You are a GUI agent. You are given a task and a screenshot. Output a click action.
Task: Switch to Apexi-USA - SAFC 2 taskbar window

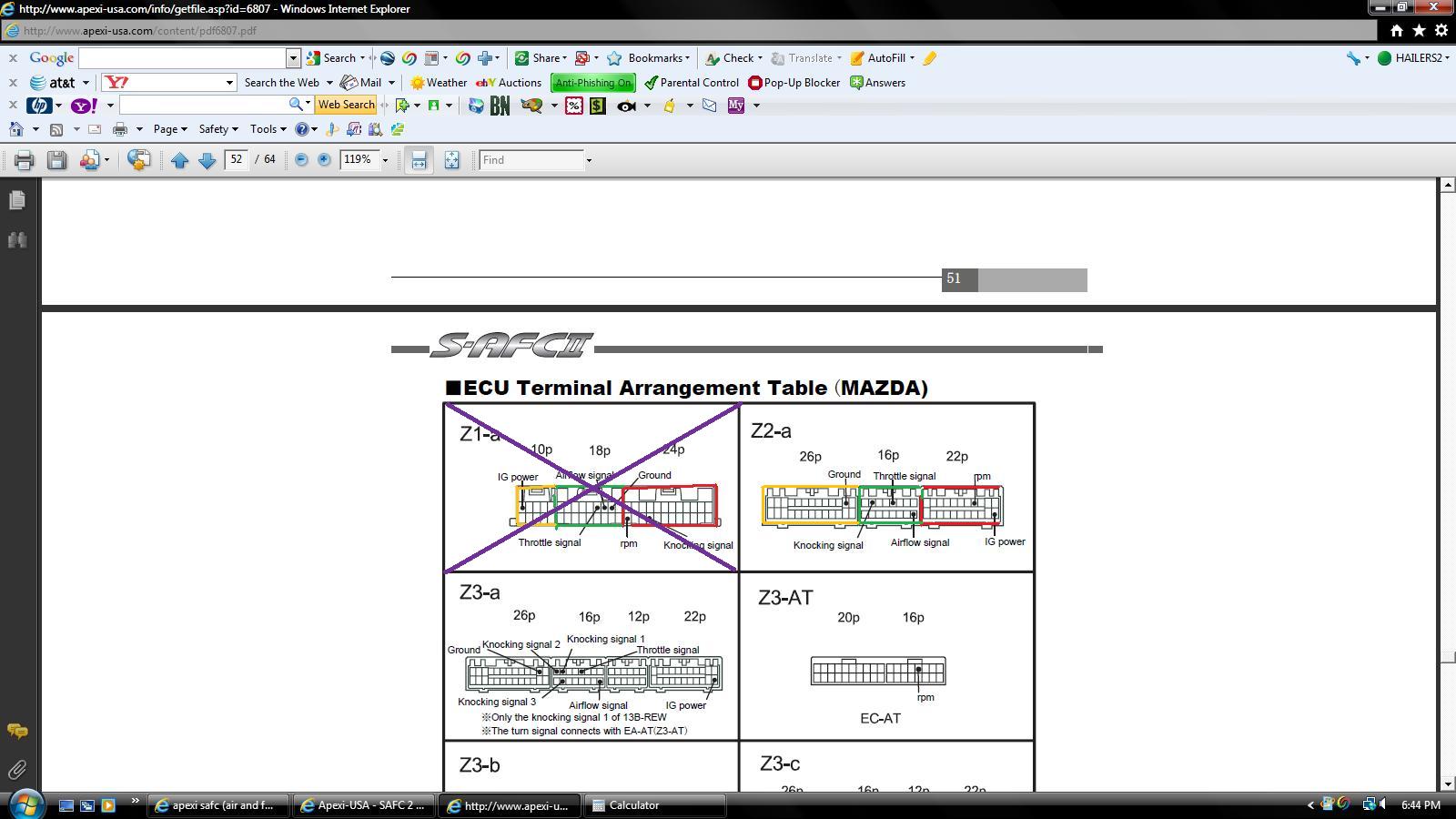[x=364, y=805]
